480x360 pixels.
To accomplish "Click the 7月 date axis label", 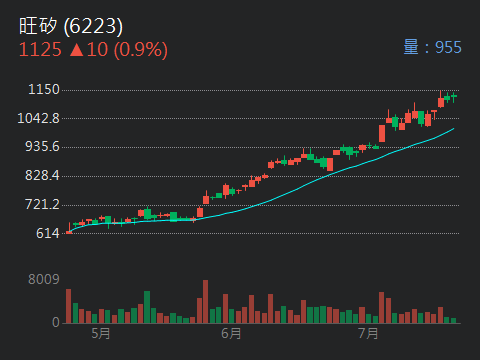I will pos(368,333).
